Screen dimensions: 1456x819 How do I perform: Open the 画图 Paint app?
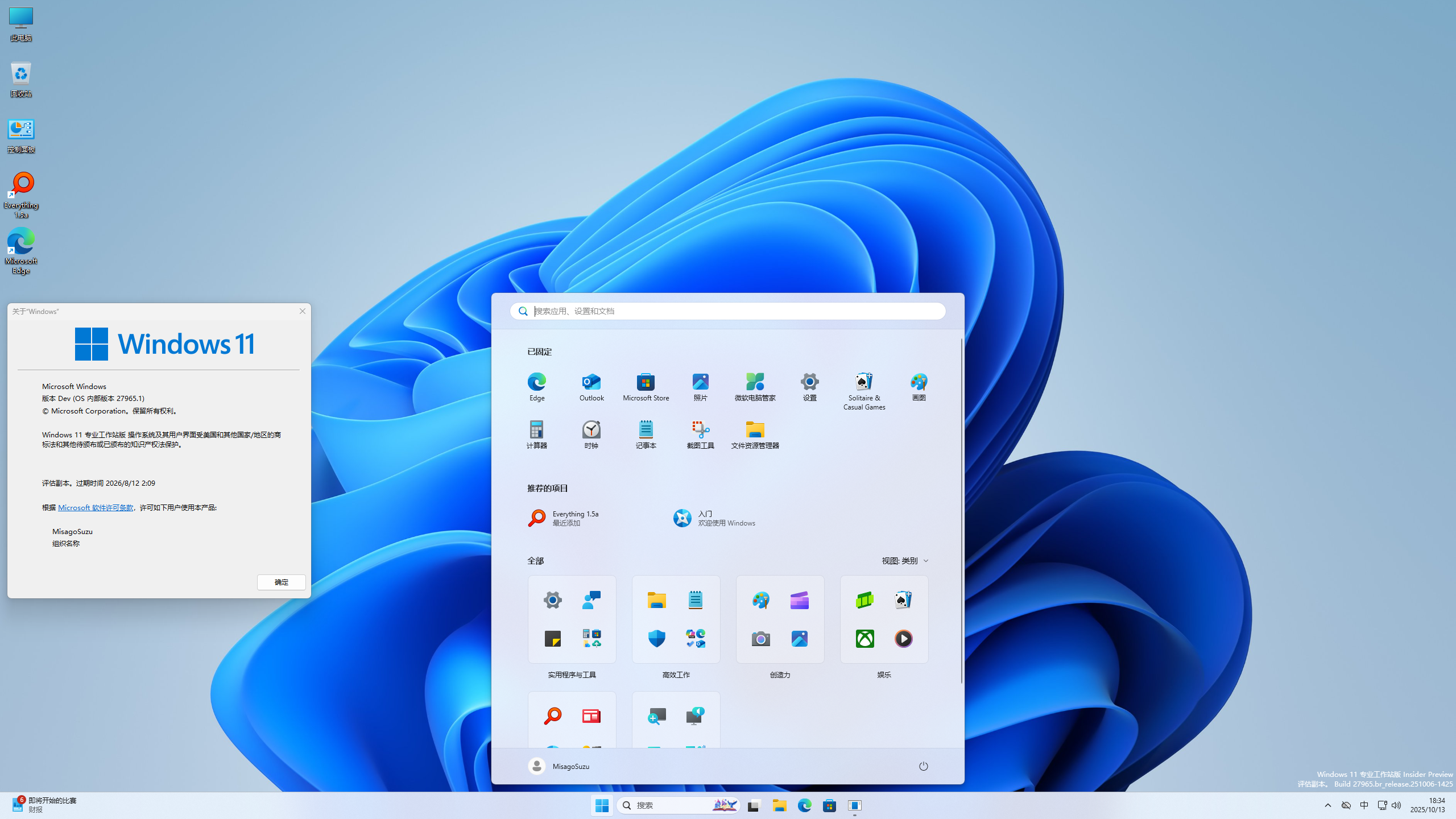point(919,387)
